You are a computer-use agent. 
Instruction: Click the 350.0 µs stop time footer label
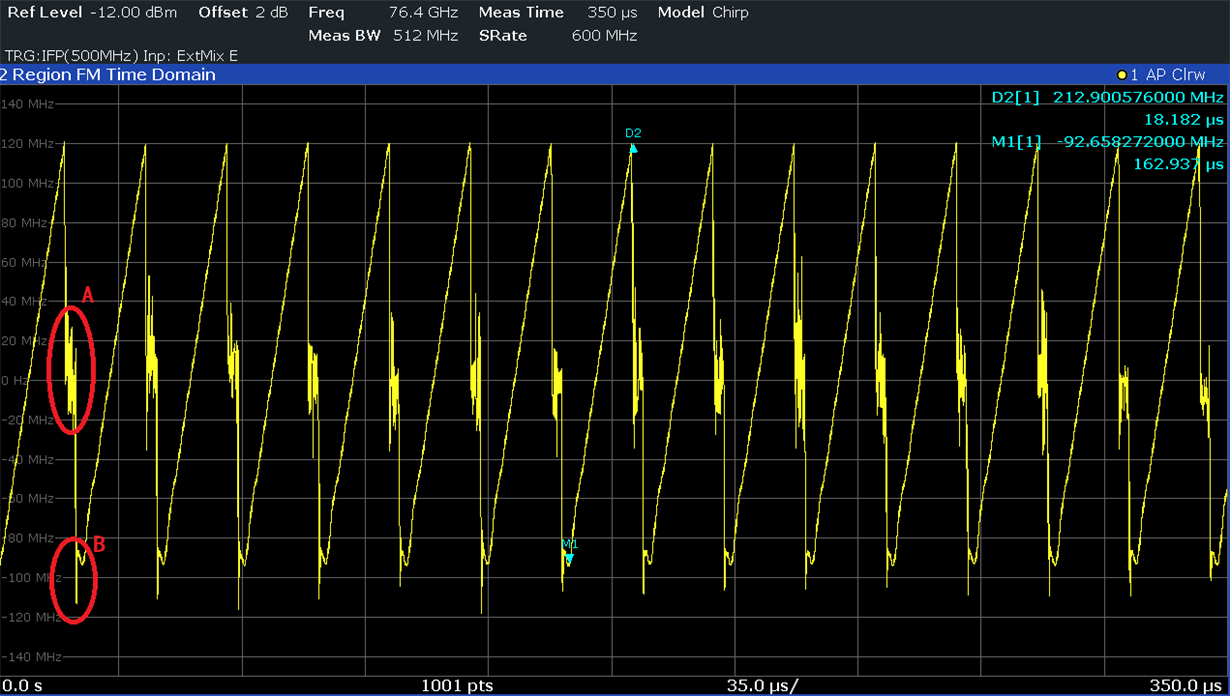click(1187, 686)
